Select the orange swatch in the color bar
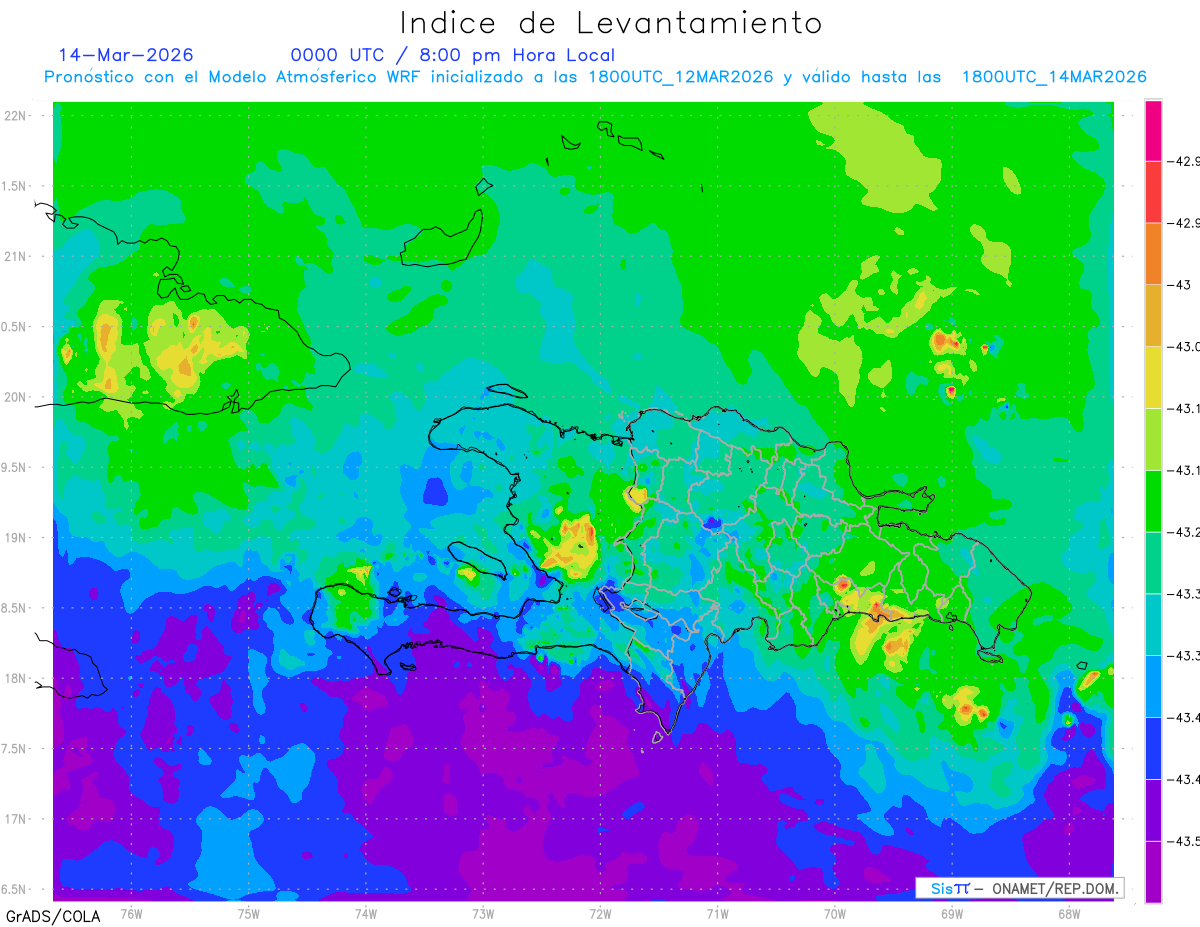The width and height of the screenshot is (1200, 927). tap(1153, 253)
